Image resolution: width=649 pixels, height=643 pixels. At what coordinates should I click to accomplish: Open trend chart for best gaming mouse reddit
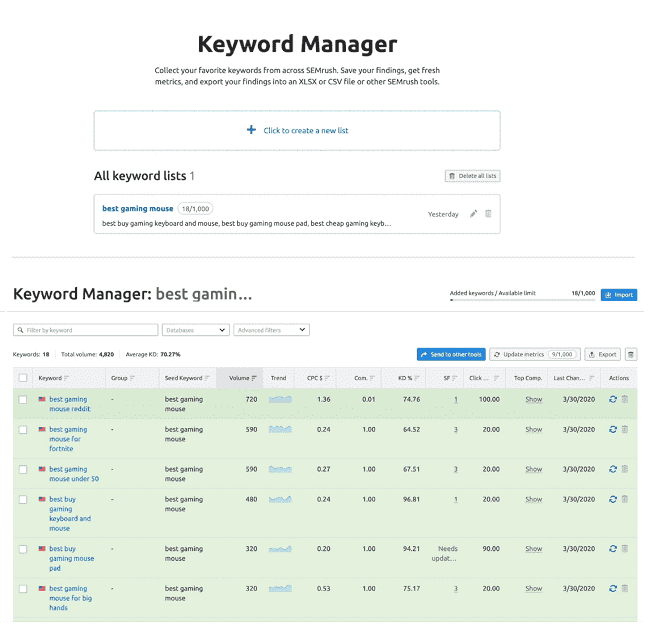tap(280, 399)
